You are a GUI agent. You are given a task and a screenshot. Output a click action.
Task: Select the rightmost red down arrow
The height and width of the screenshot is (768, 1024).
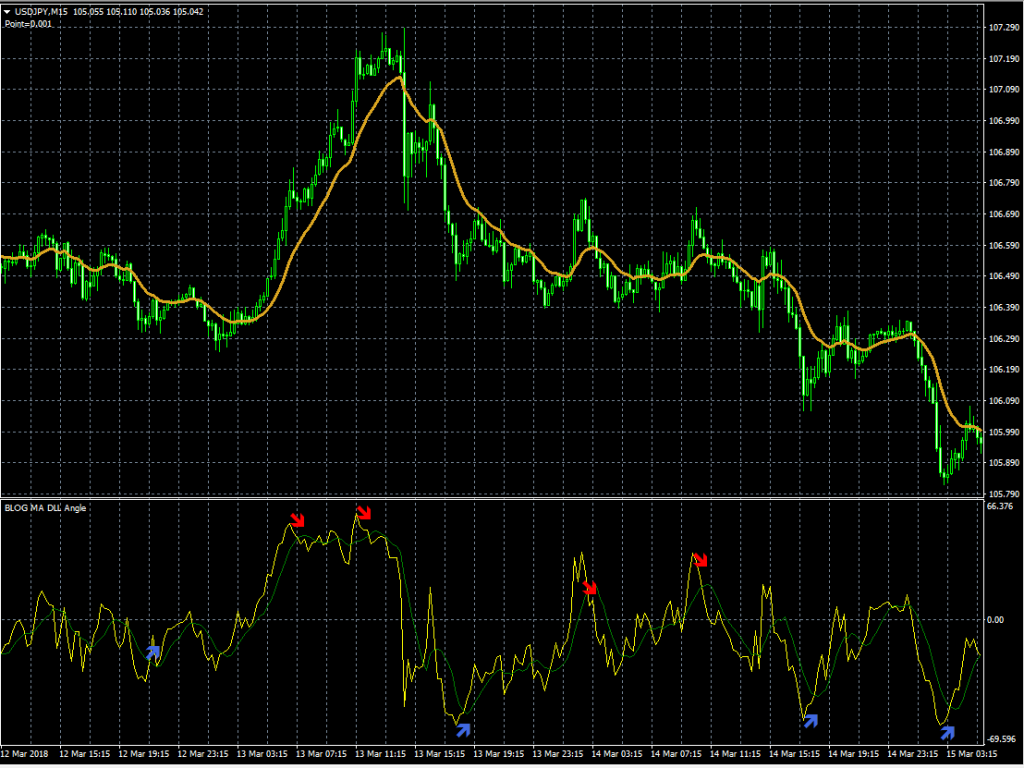click(x=701, y=560)
